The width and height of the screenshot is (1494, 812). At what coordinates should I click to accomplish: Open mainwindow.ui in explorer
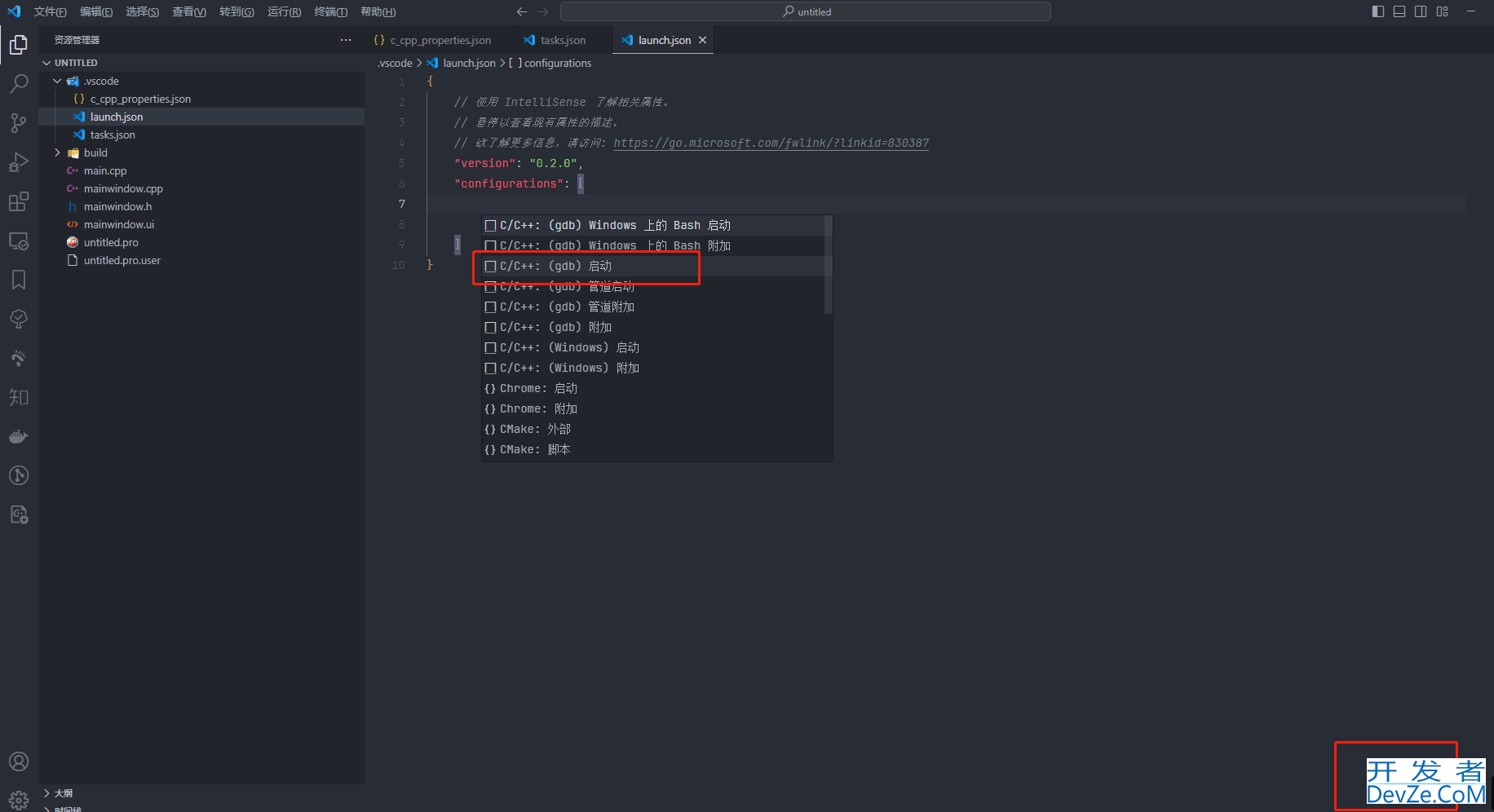pos(201,224)
